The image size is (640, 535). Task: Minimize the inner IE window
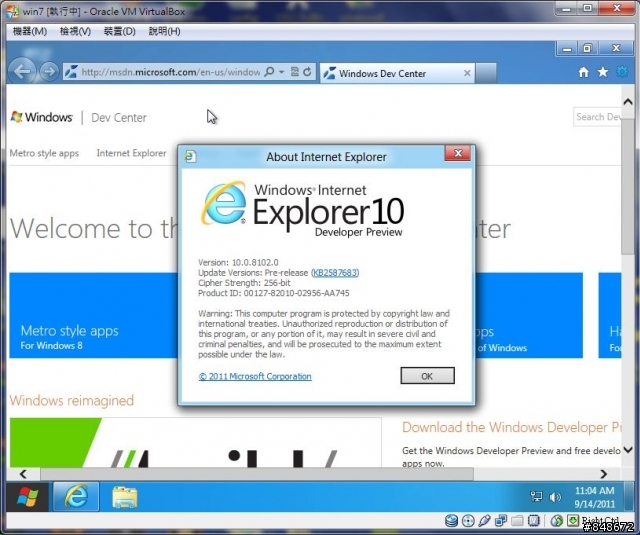(567, 49)
